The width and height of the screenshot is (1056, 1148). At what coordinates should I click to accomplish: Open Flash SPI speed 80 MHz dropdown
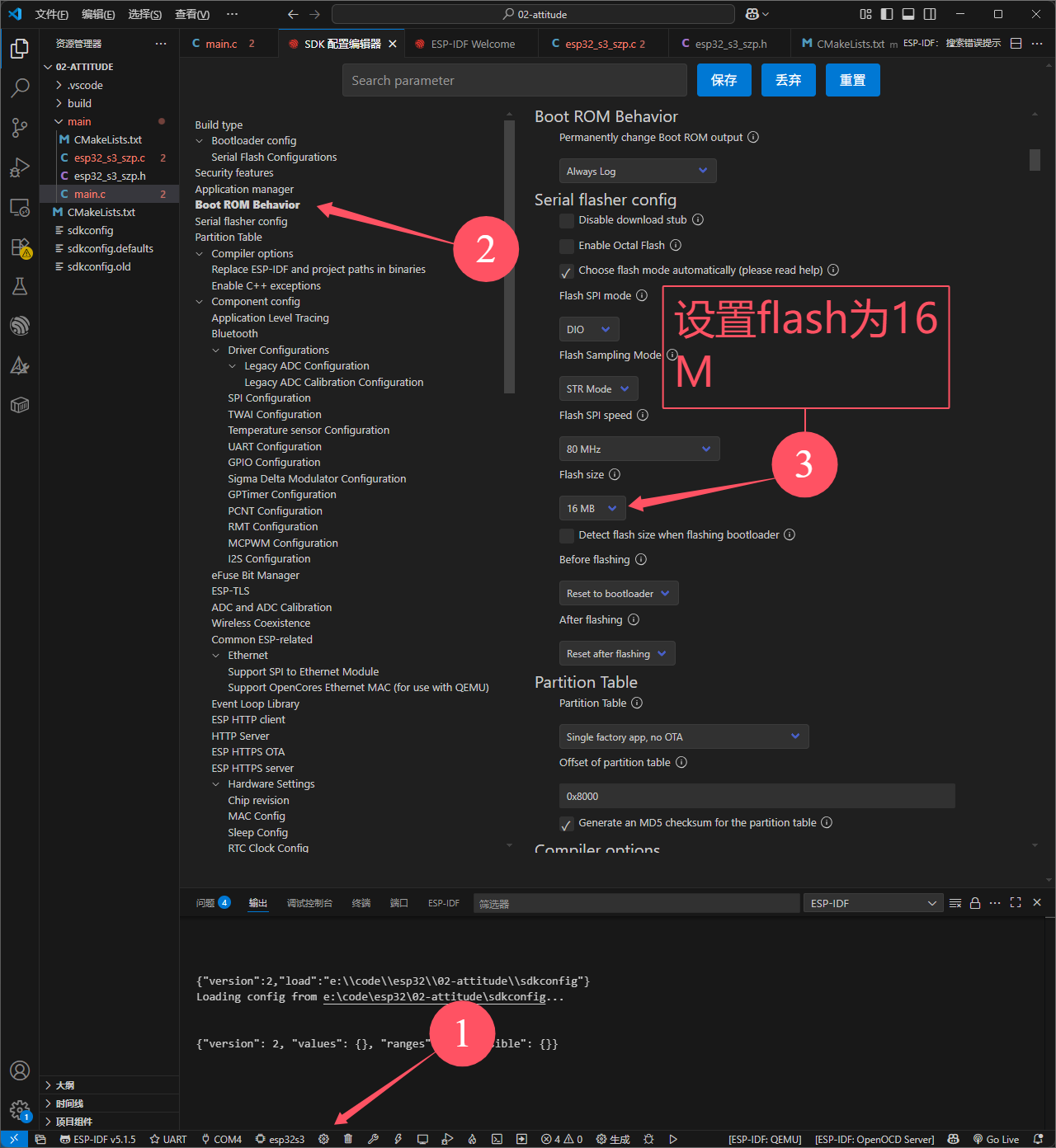[x=639, y=449]
